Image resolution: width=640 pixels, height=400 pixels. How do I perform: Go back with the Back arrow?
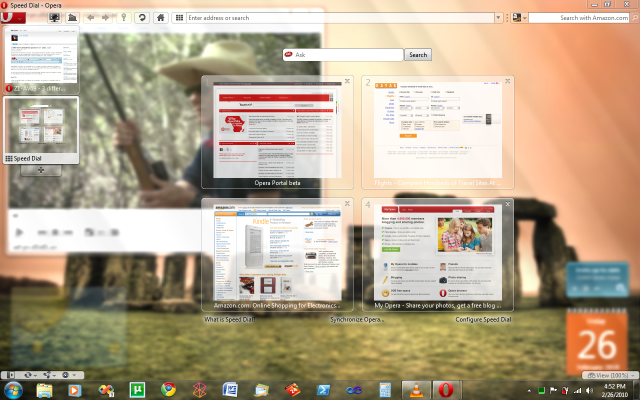coord(91,18)
